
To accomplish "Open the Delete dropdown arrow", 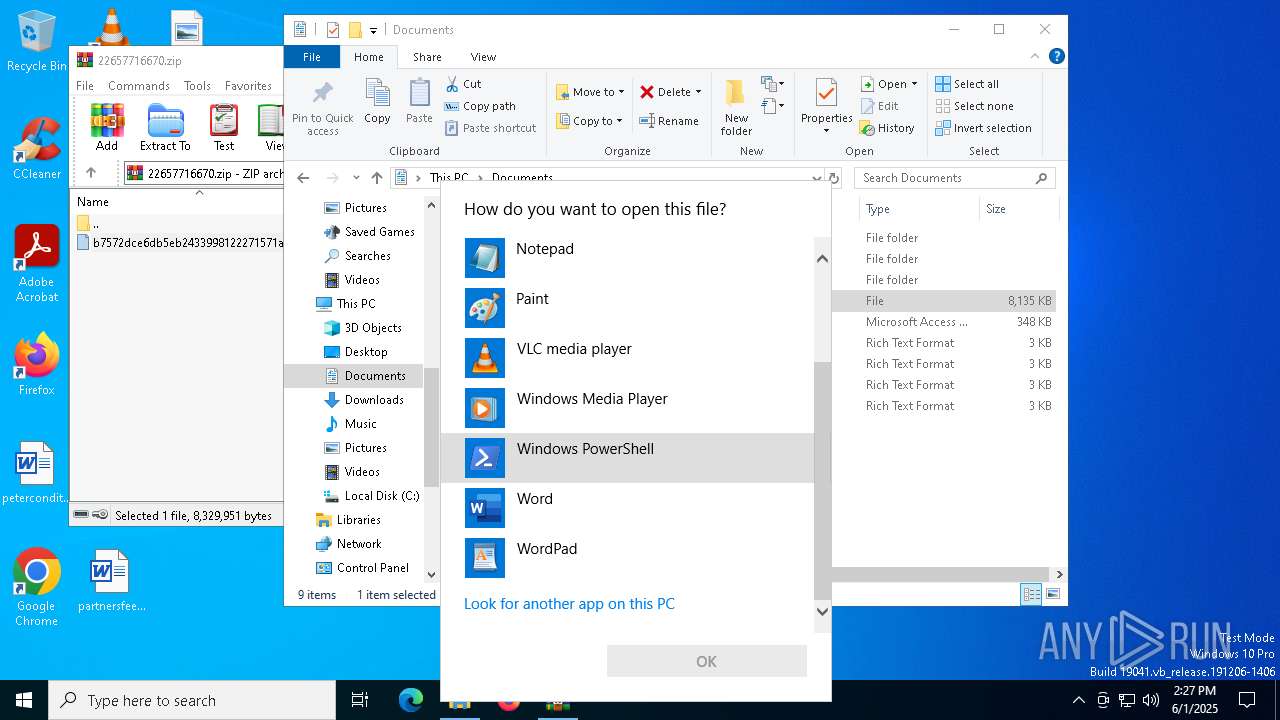I will [698, 92].
